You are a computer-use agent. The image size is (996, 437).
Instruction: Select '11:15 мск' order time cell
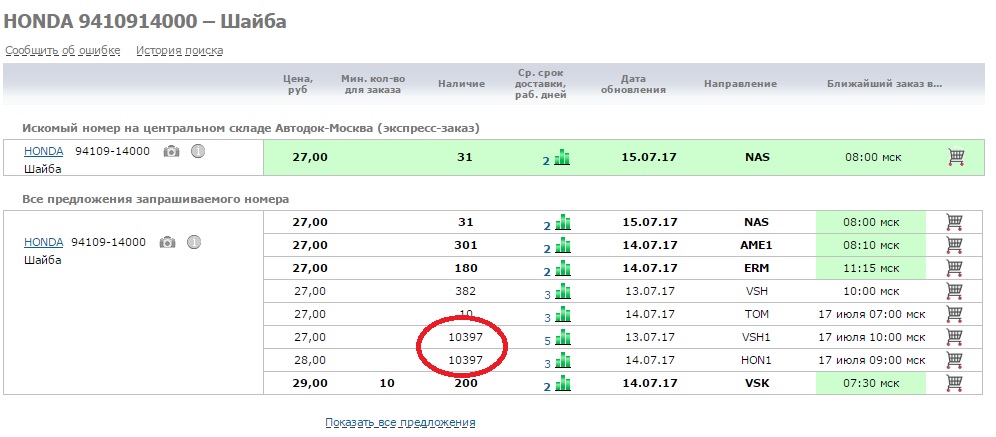(872, 269)
